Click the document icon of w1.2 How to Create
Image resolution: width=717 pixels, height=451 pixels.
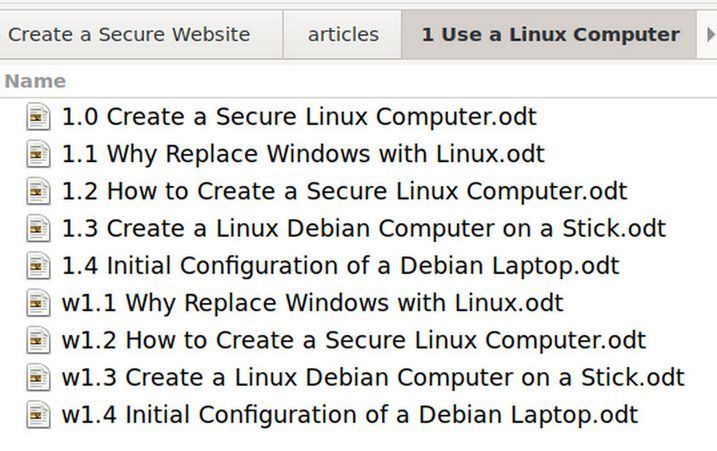(x=38, y=340)
